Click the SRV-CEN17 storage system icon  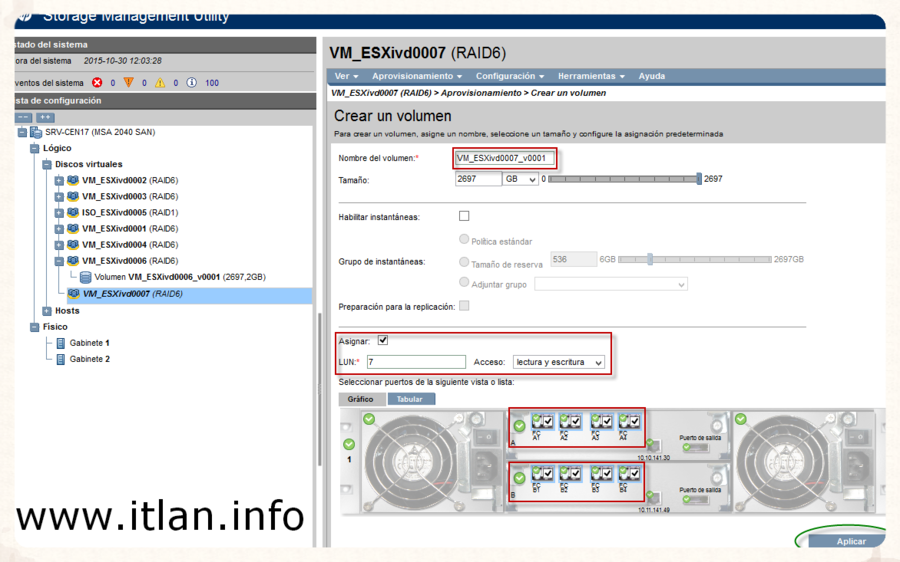click(x=36, y=132)
